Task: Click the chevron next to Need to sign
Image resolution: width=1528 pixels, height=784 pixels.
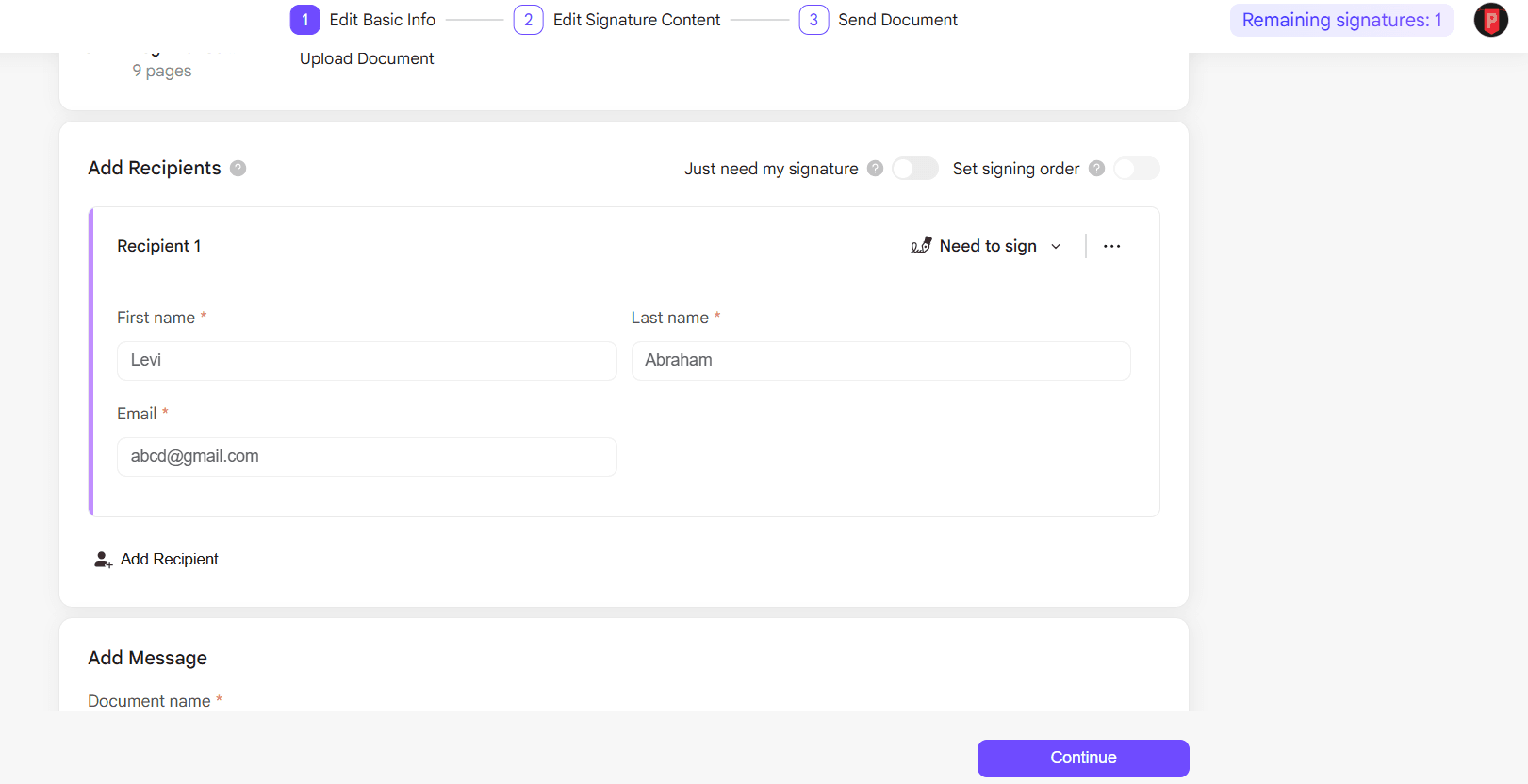Action: point(1056,247)
